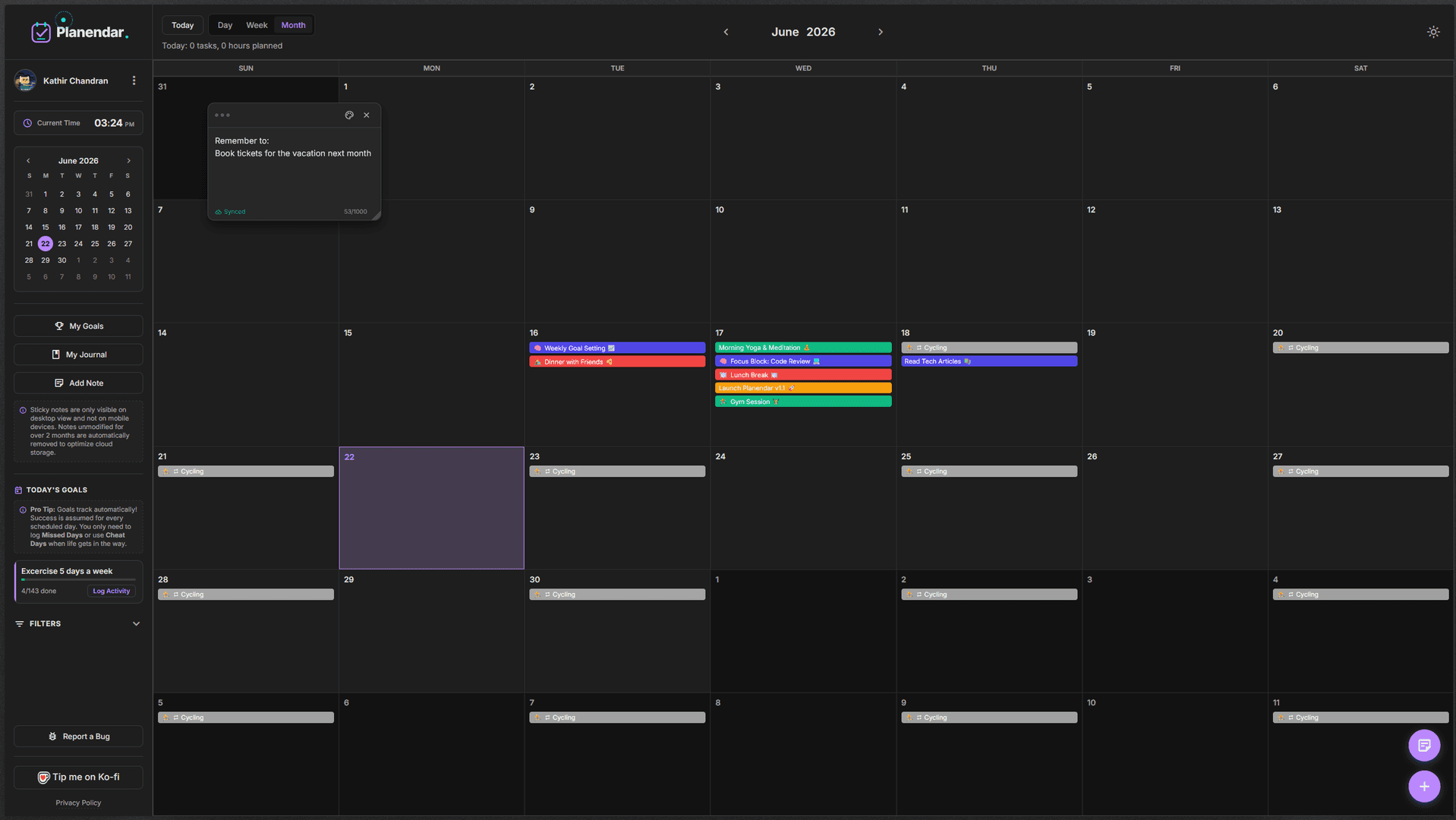
Task: Click Log Activity for exercise goal
Action: 112,591
